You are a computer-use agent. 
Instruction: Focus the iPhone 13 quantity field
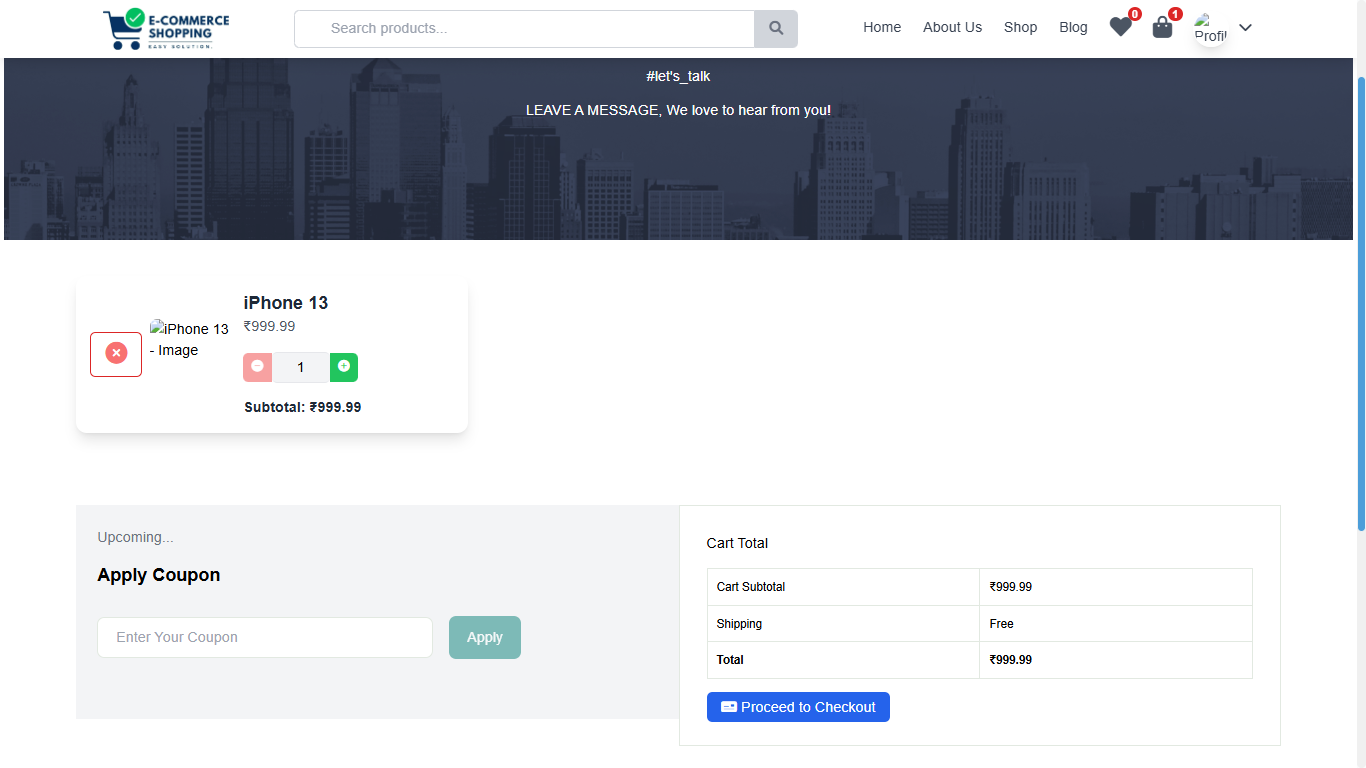pyautogui.click(x=301, y=367)
